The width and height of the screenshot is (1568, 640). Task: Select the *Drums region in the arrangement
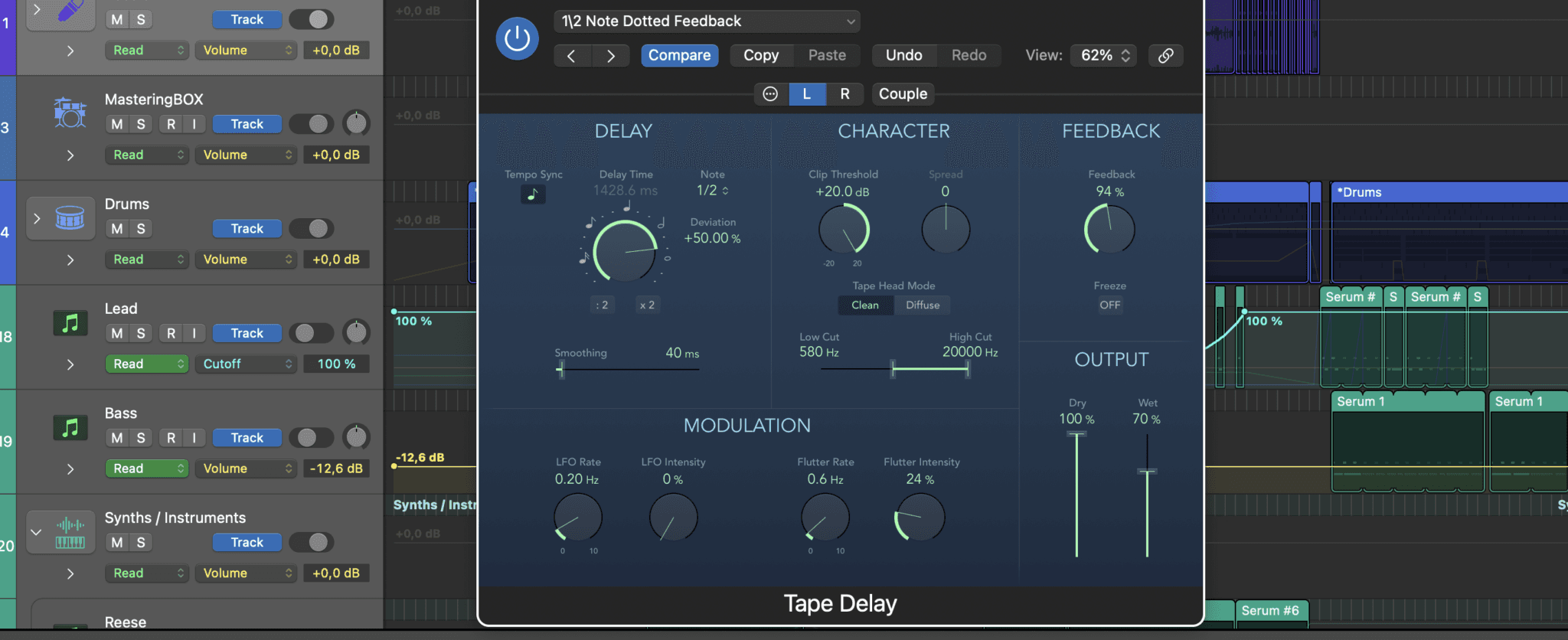coord(1447,192)
